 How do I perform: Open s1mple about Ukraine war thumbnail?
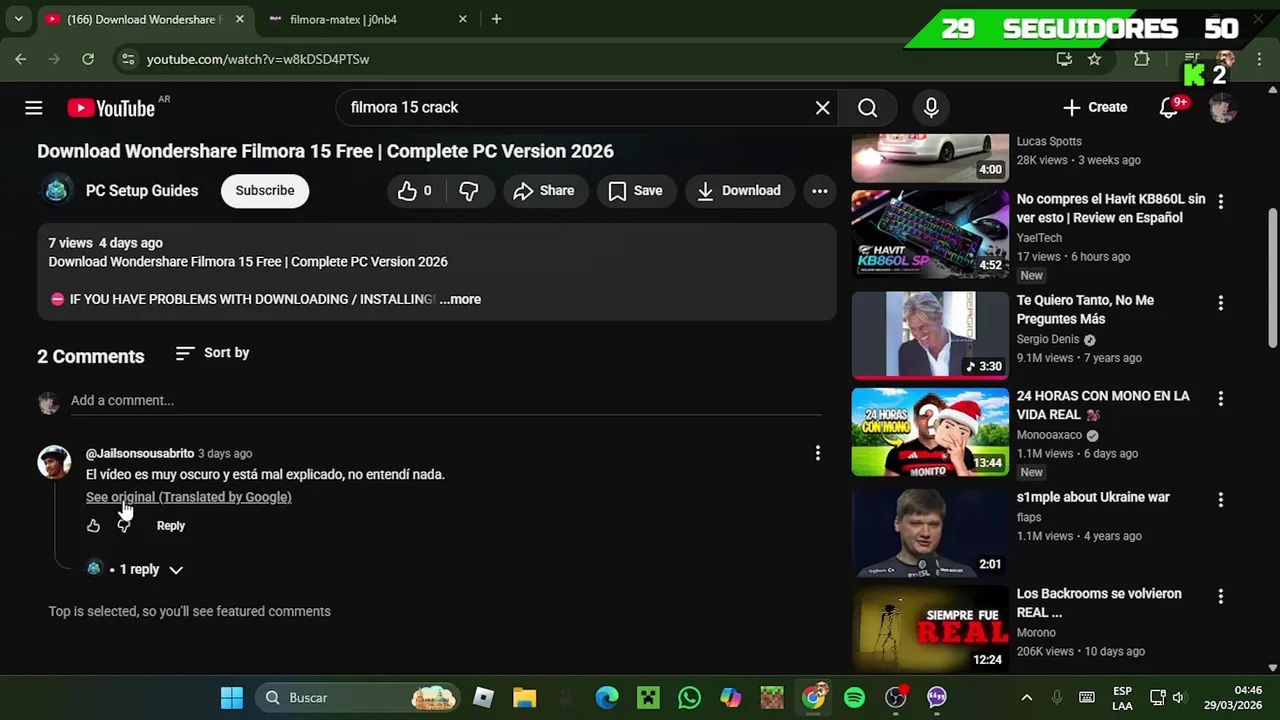pyautogui.click(x=930, y=533)
